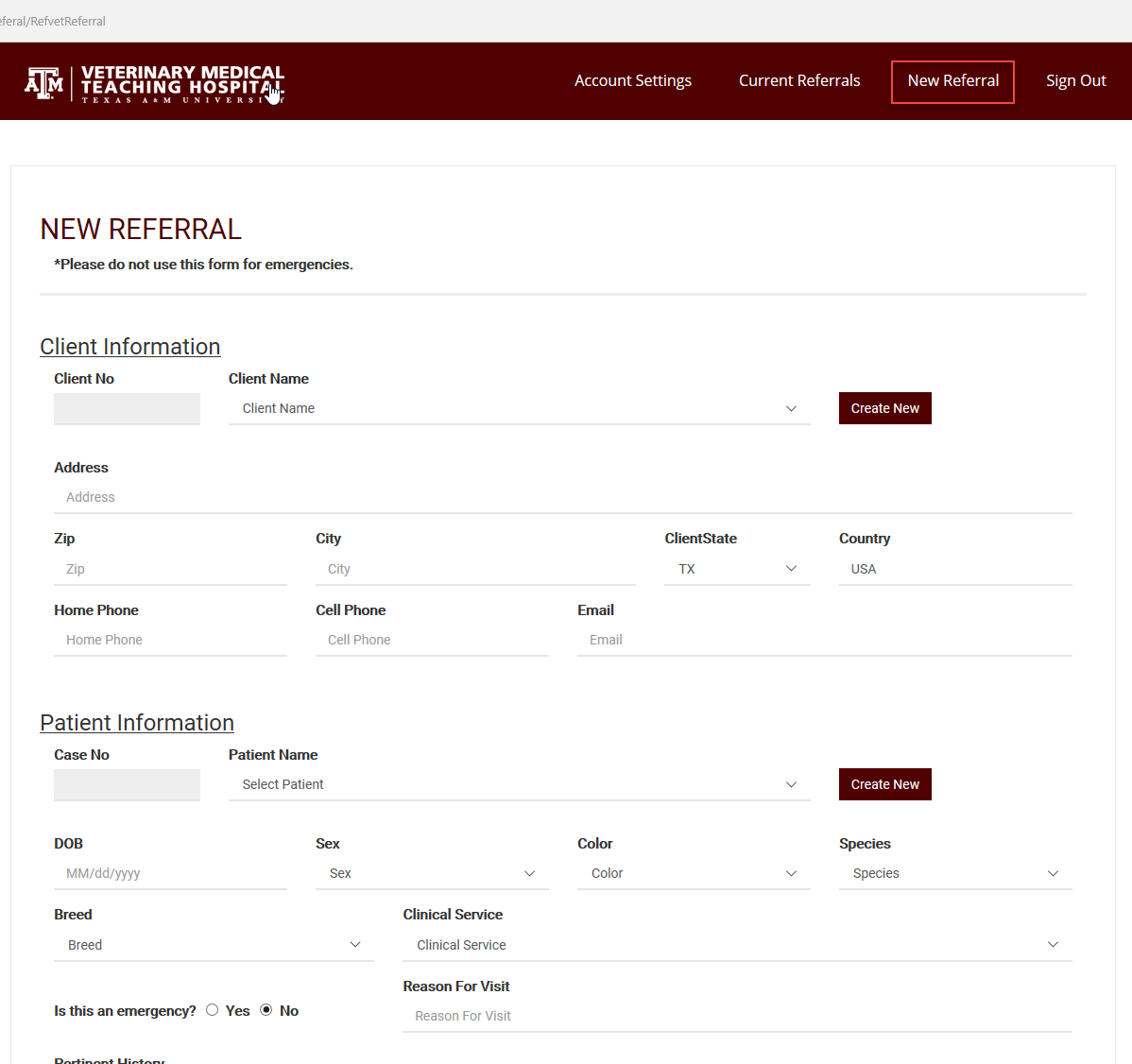Click into the Address input
This screenshot has height=1064, width=1132.
pyautogui.click(x=563, y=497)
